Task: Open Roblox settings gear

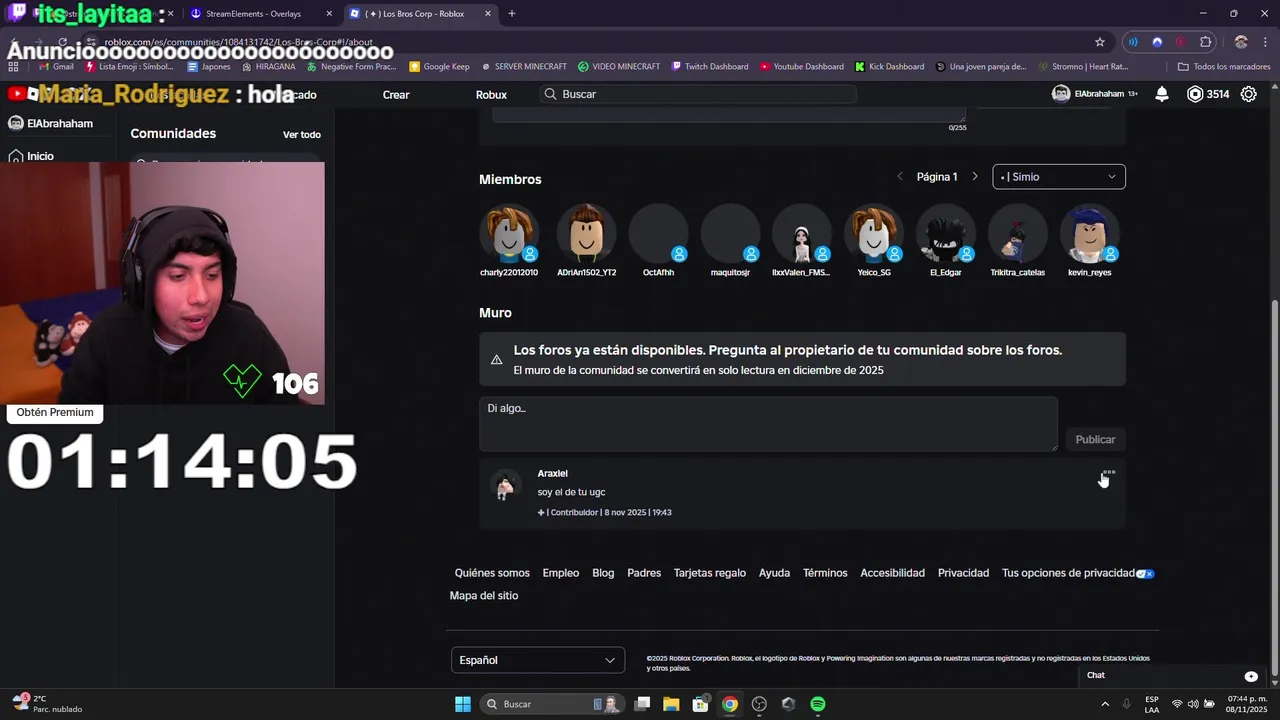Action: [1249, 94]
